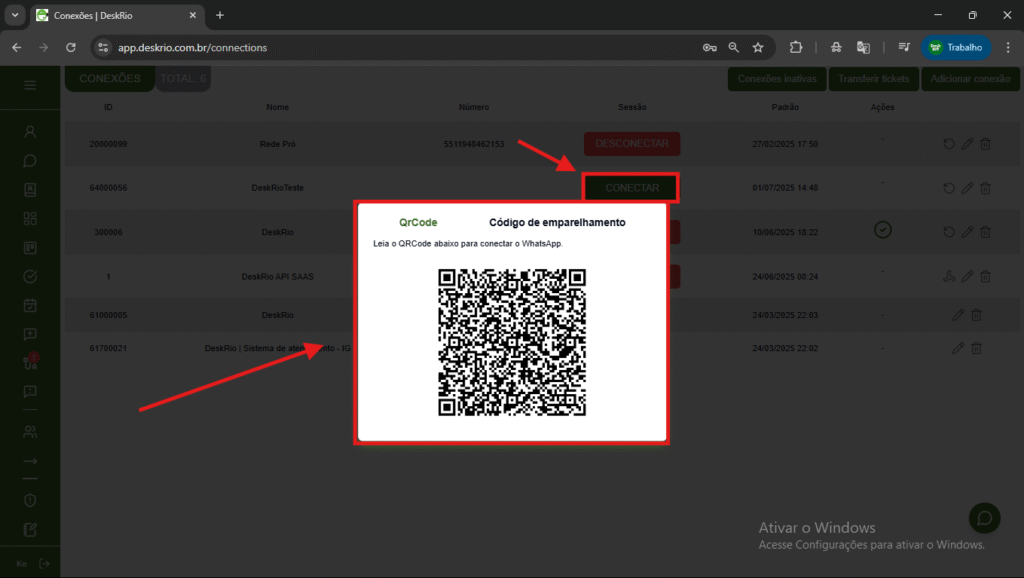Open a new browser tab
Viewport: 1024px width, 578px height.
(x=220, y=15)
